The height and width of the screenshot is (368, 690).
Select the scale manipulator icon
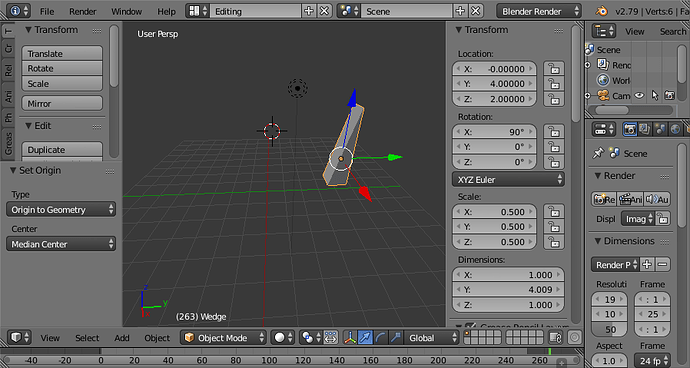(395, 338)
